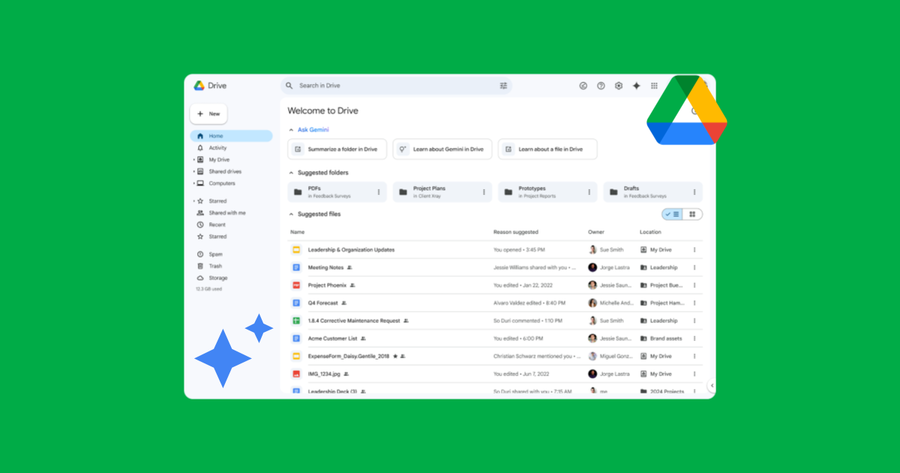Image resolution: width=900 pixels, height=473 pixels.
Task: Open more actions for Q4 Forecast row
Action: tap(694, 303)
